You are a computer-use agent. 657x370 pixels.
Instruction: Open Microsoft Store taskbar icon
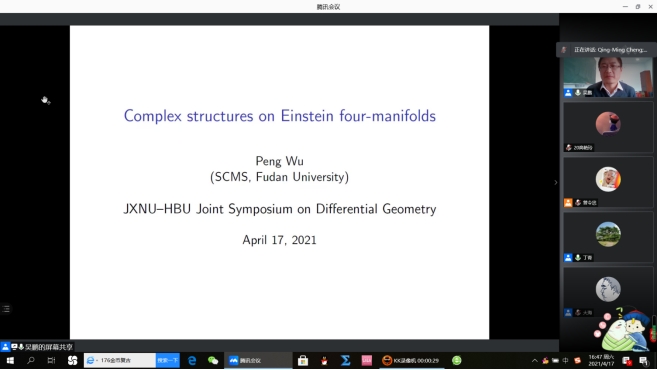tap(303, 360)
